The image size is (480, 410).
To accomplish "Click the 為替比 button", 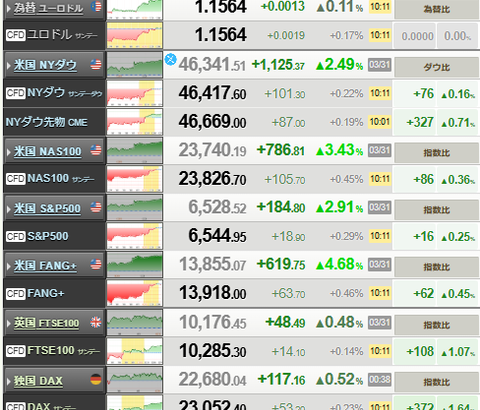I will coord(436,9).
